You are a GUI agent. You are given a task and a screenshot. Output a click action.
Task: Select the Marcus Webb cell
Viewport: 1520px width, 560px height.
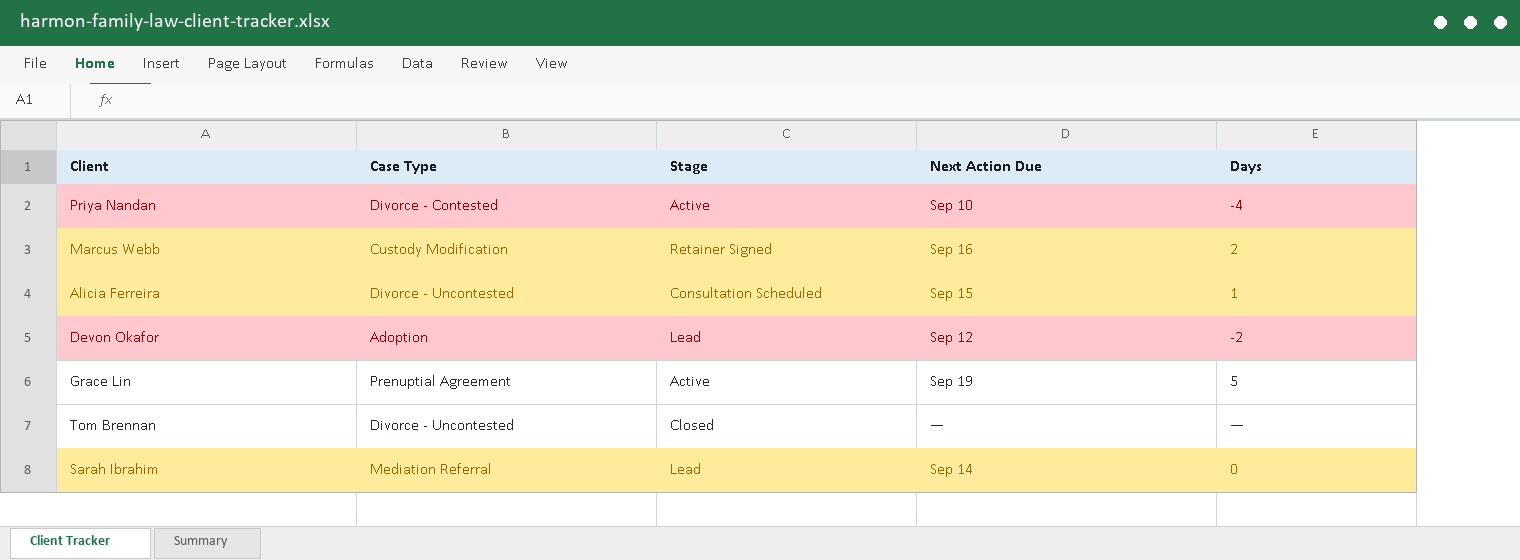206,250
